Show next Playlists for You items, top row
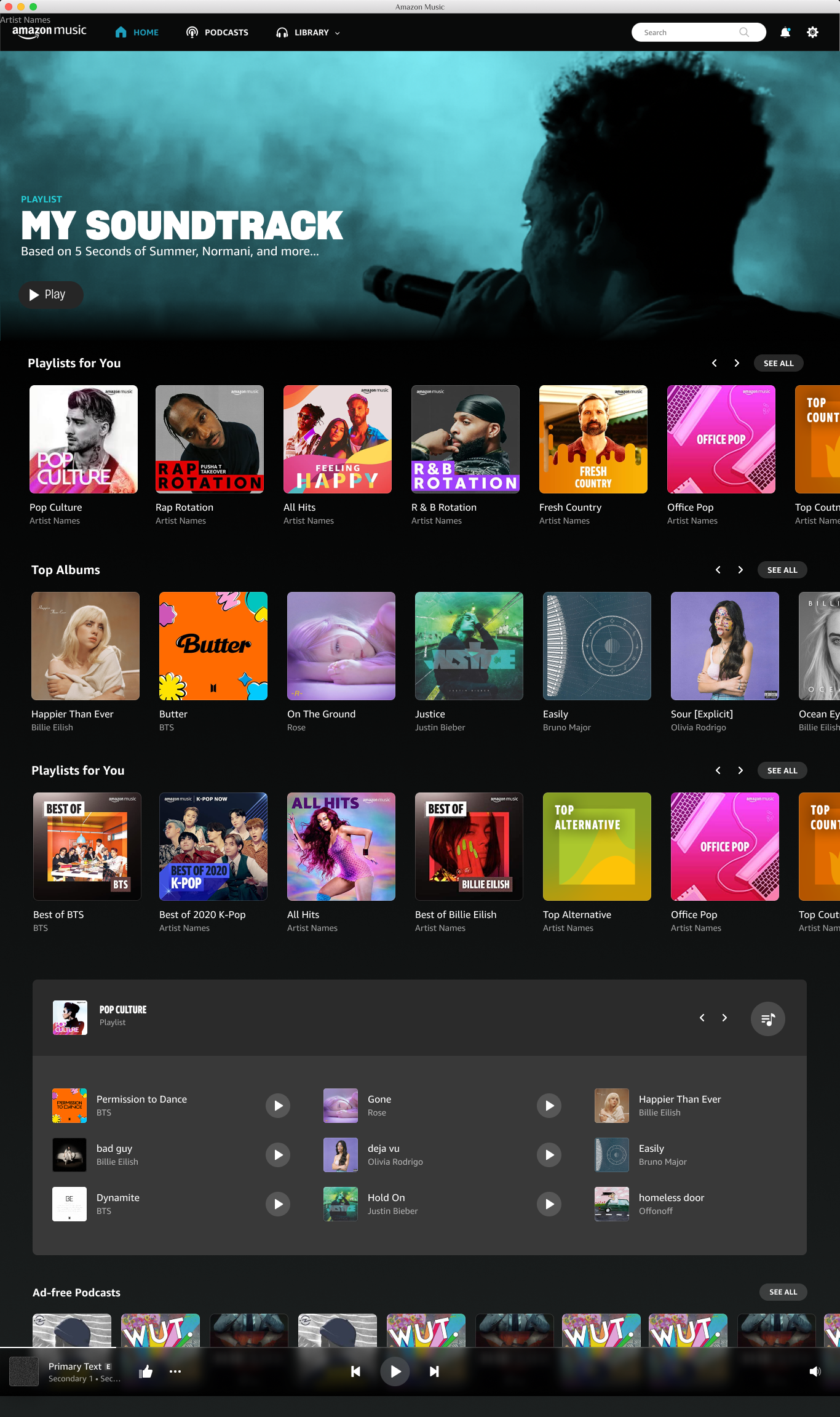Screen dimensions: 840x1417 tap(737, 363)
